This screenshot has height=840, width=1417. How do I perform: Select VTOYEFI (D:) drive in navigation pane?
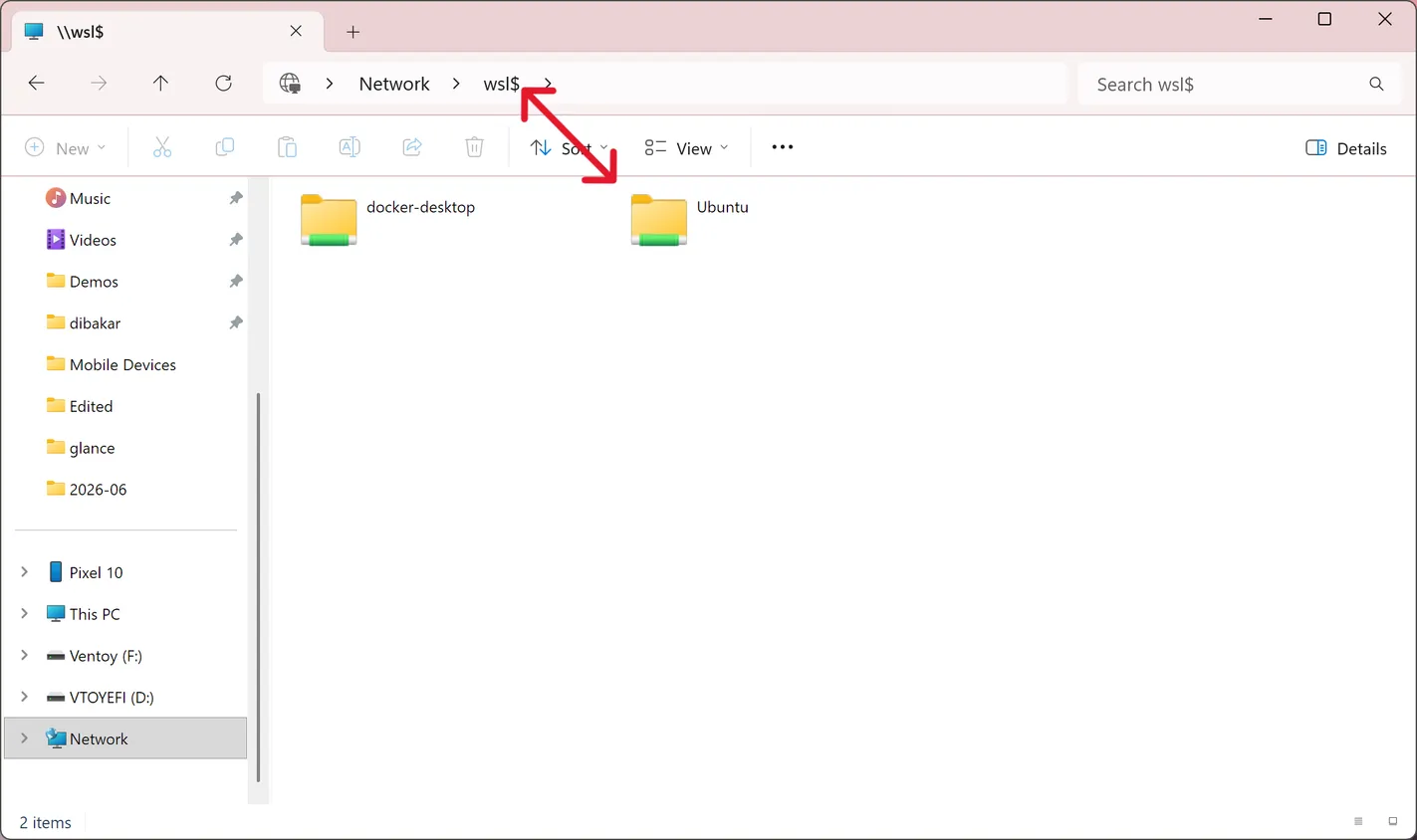click(x=112, y=697)
